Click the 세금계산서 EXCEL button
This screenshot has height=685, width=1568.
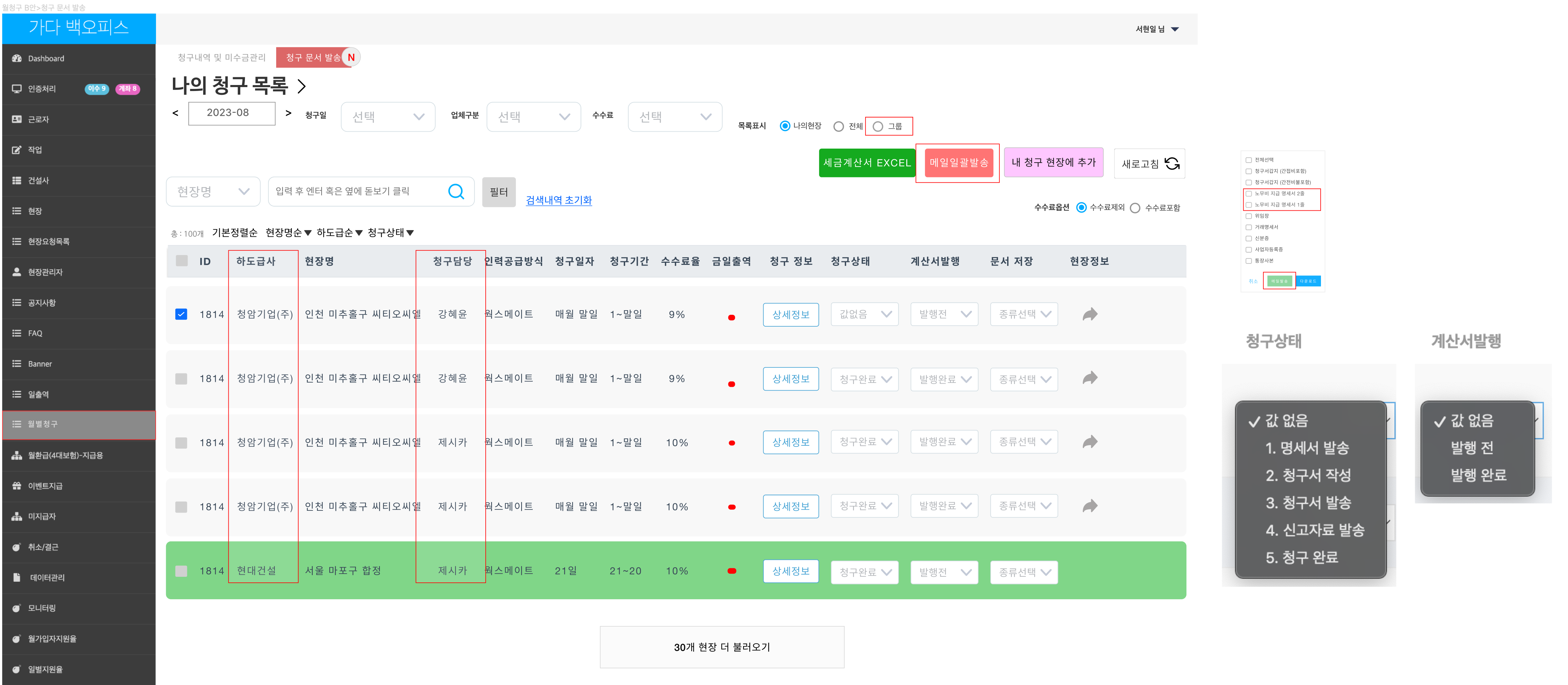867,163
